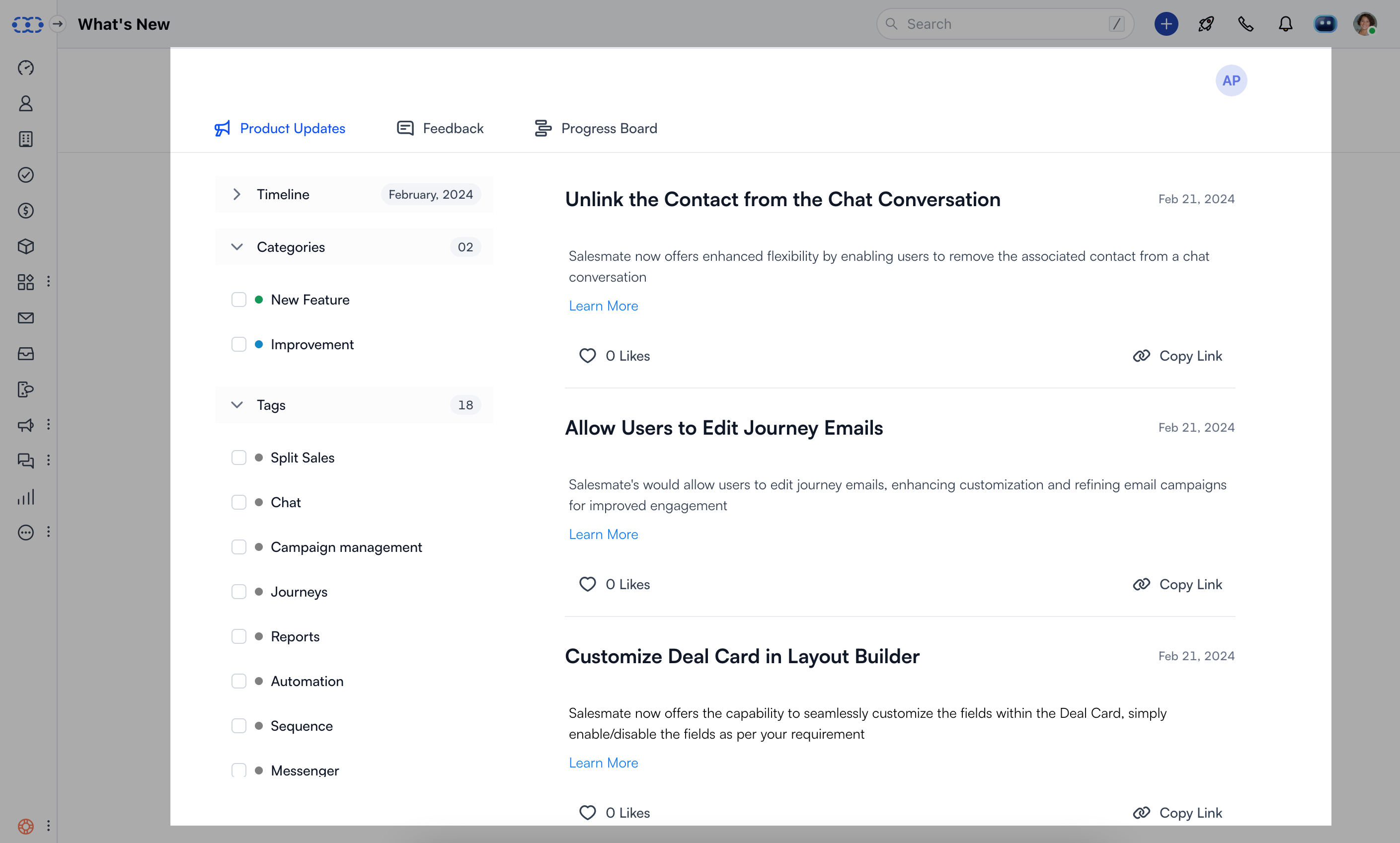Click the February, 2024 timeline badge

(x=431, y=194)
